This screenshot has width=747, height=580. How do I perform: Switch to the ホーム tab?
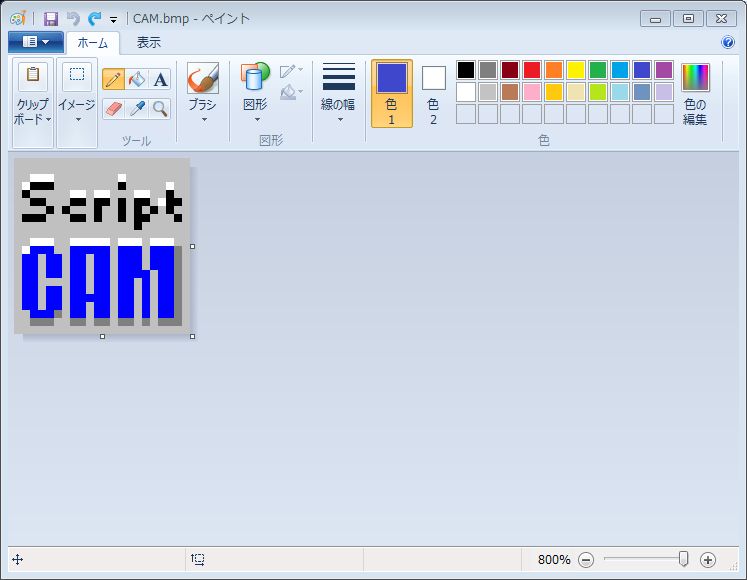click(x=93, y=43)
